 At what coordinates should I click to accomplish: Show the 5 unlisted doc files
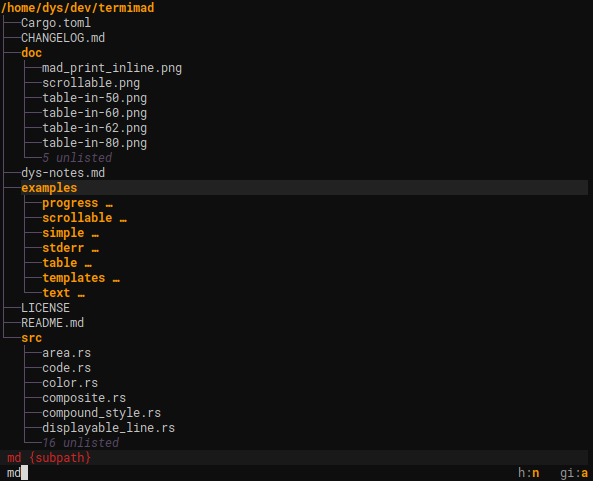pos(77,158)
